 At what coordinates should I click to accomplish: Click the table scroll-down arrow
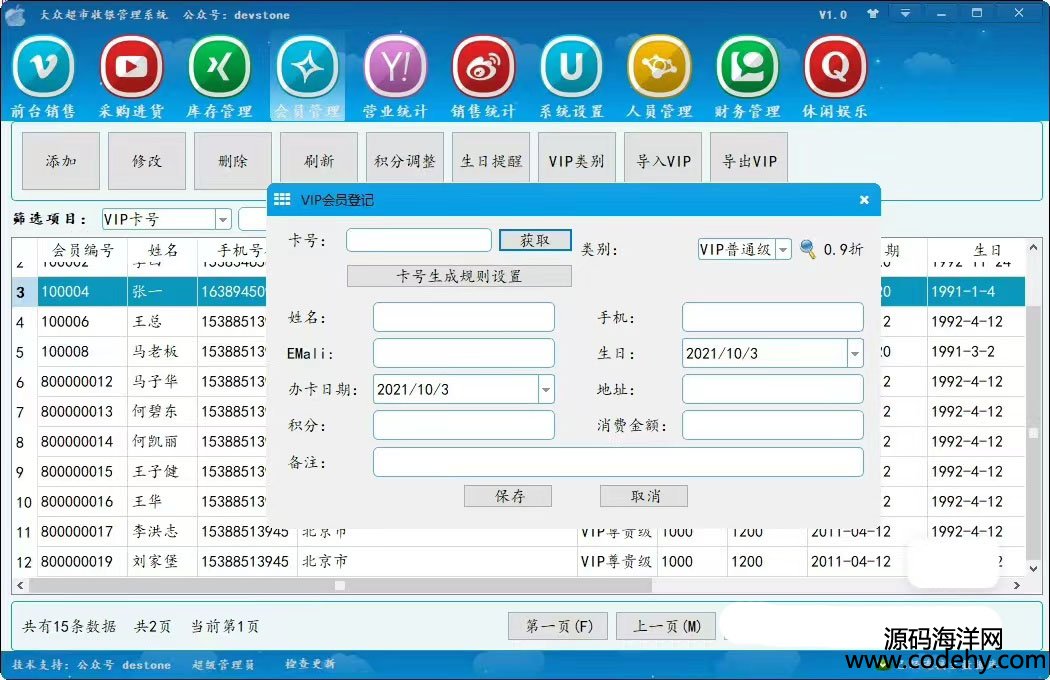coord(1033,568)
